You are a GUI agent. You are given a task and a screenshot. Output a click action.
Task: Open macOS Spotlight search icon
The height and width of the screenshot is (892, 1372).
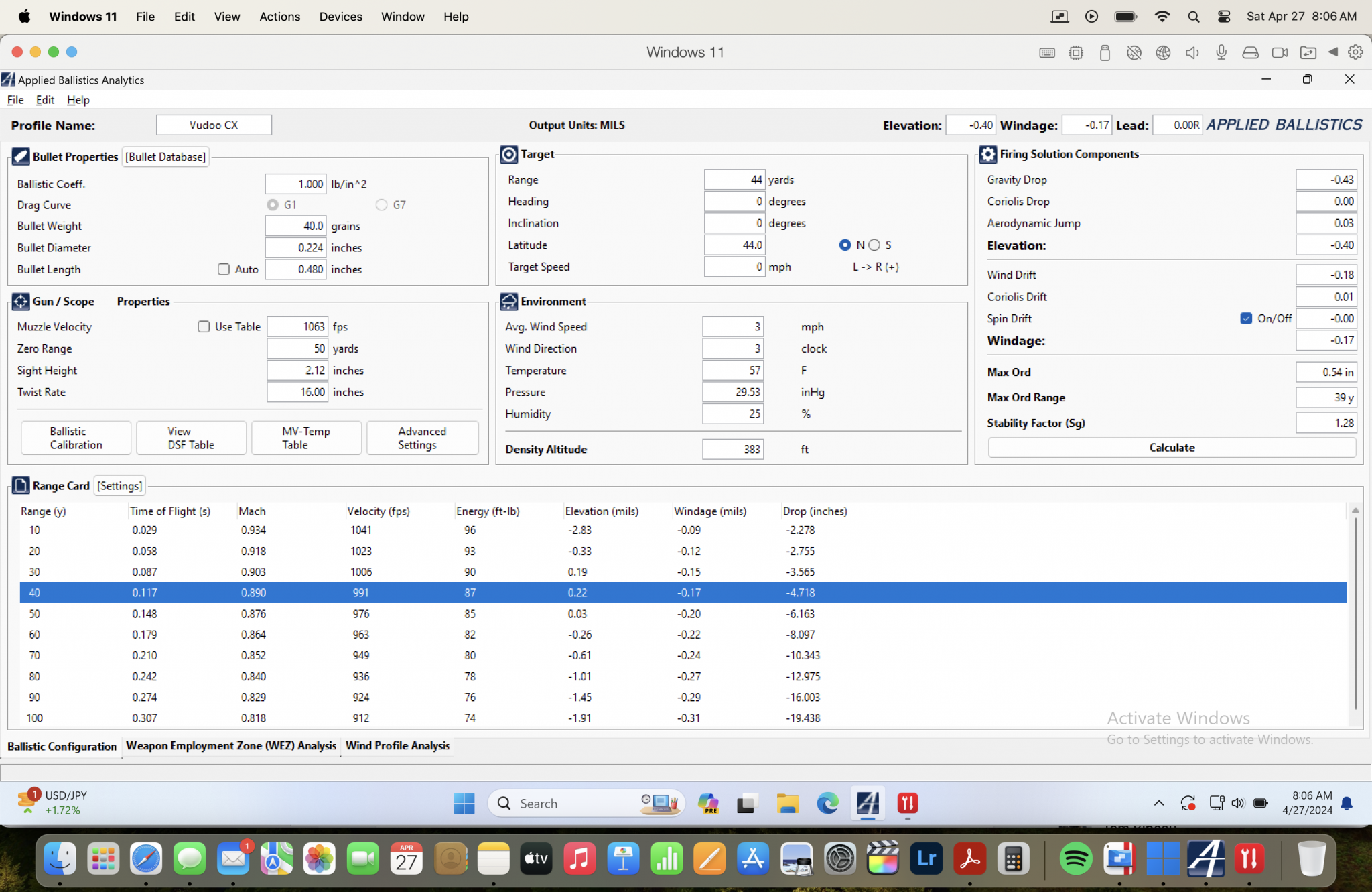click(1193, 17)
